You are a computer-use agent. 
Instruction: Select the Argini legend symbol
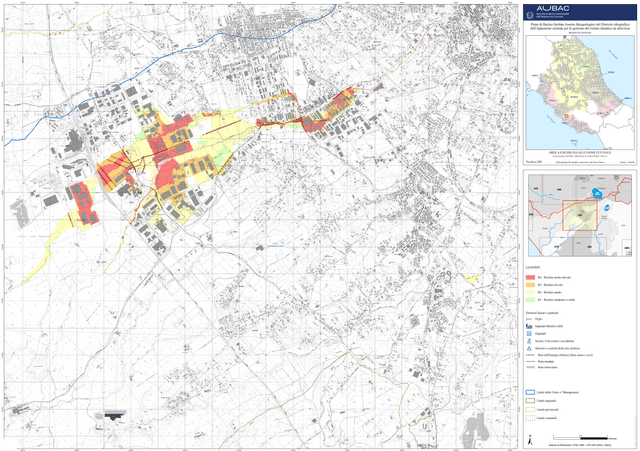click(x=530, y=319)
